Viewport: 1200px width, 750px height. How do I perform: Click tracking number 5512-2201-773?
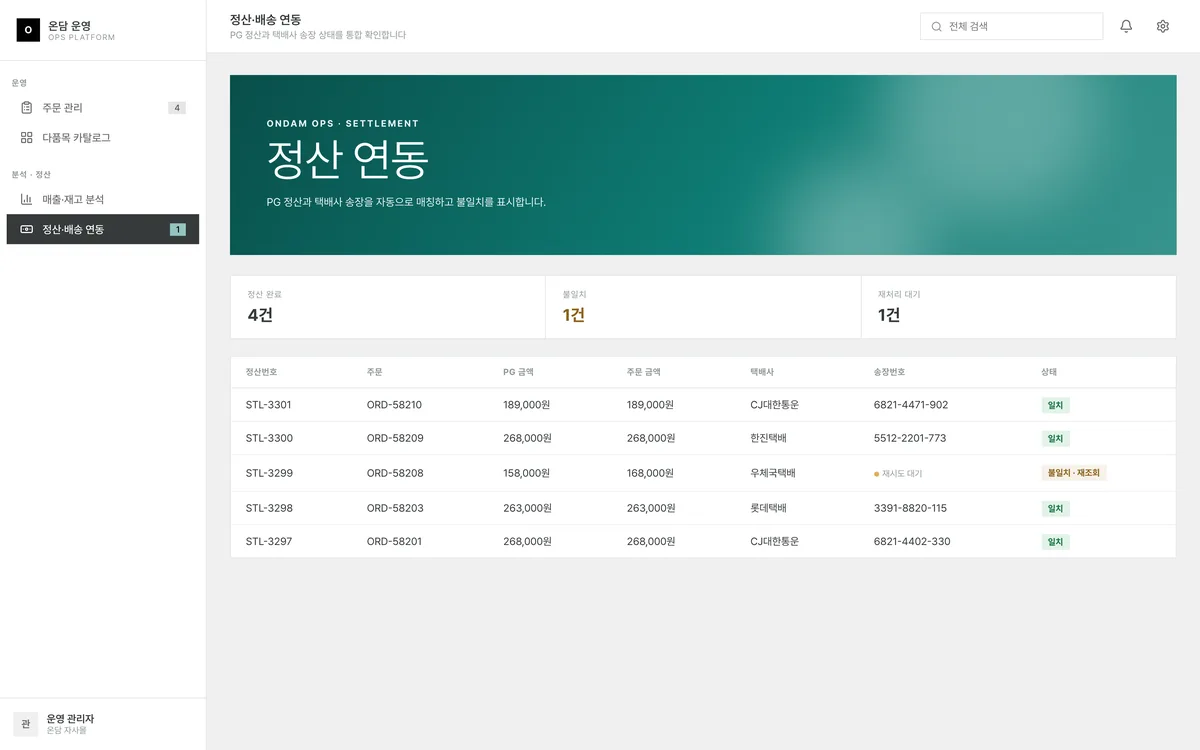(x=910, y=438)
